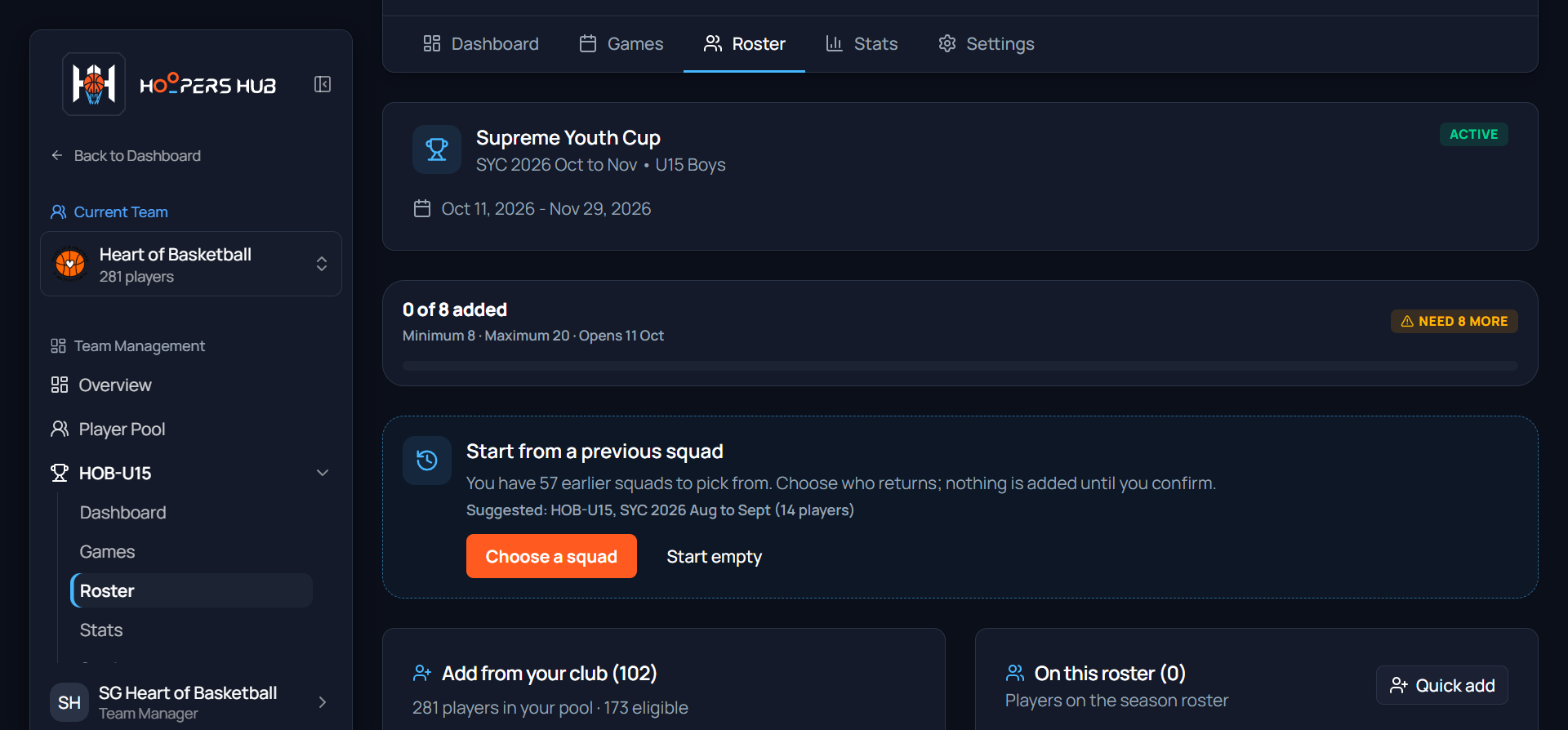This screenshot has width=1568, height=730.
Task: Open the Current Team switcher dropdown
Action: point(191,264)
